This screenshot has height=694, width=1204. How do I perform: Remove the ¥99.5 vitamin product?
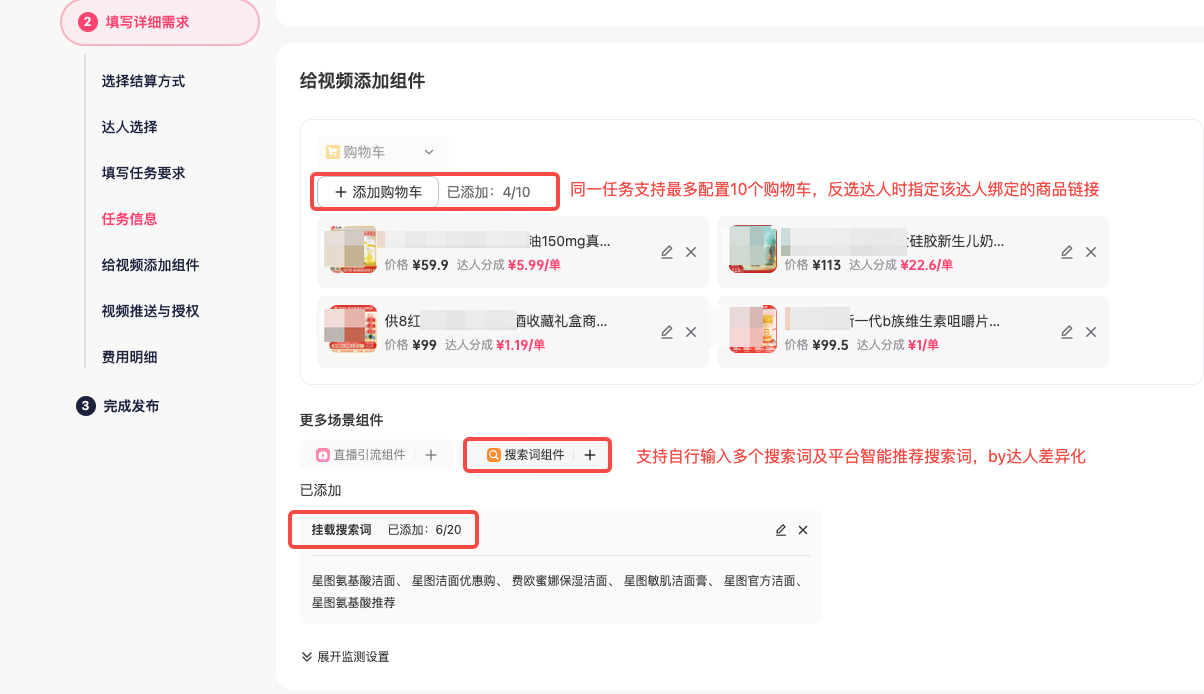tap(1091, 332)
